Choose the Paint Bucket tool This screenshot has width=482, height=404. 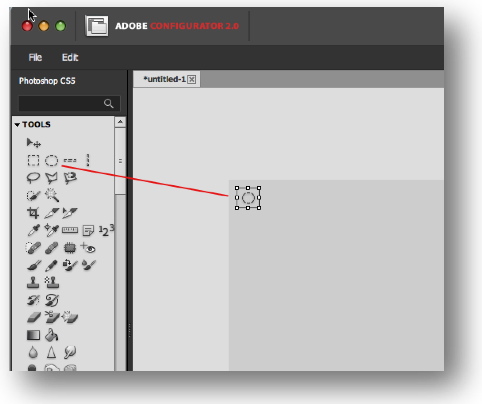(52, 335)
